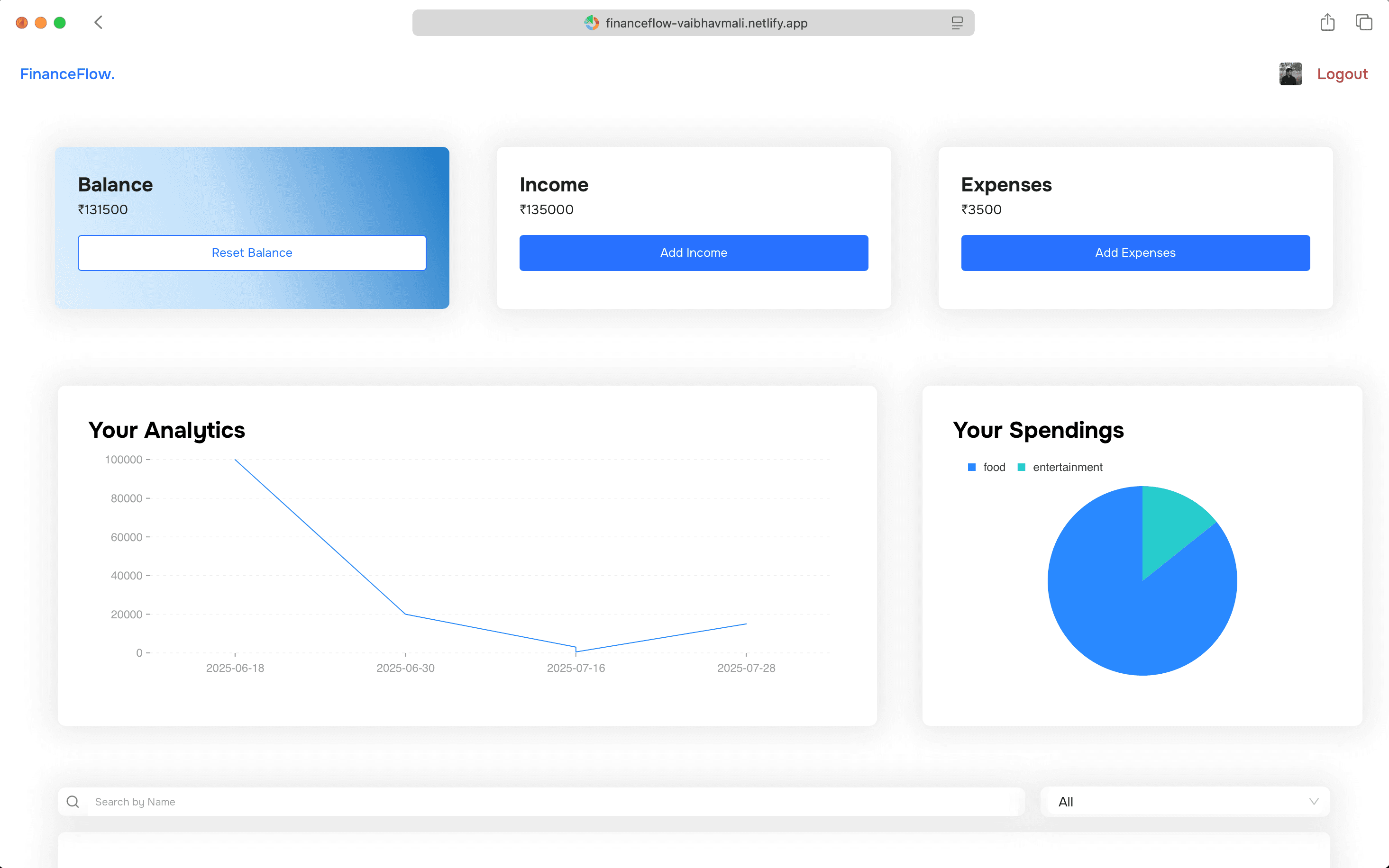Image resolution: width=1389 pixels, height=868 pixels.
Task: Click the Search by Name input field
Action: pos(345,801)
